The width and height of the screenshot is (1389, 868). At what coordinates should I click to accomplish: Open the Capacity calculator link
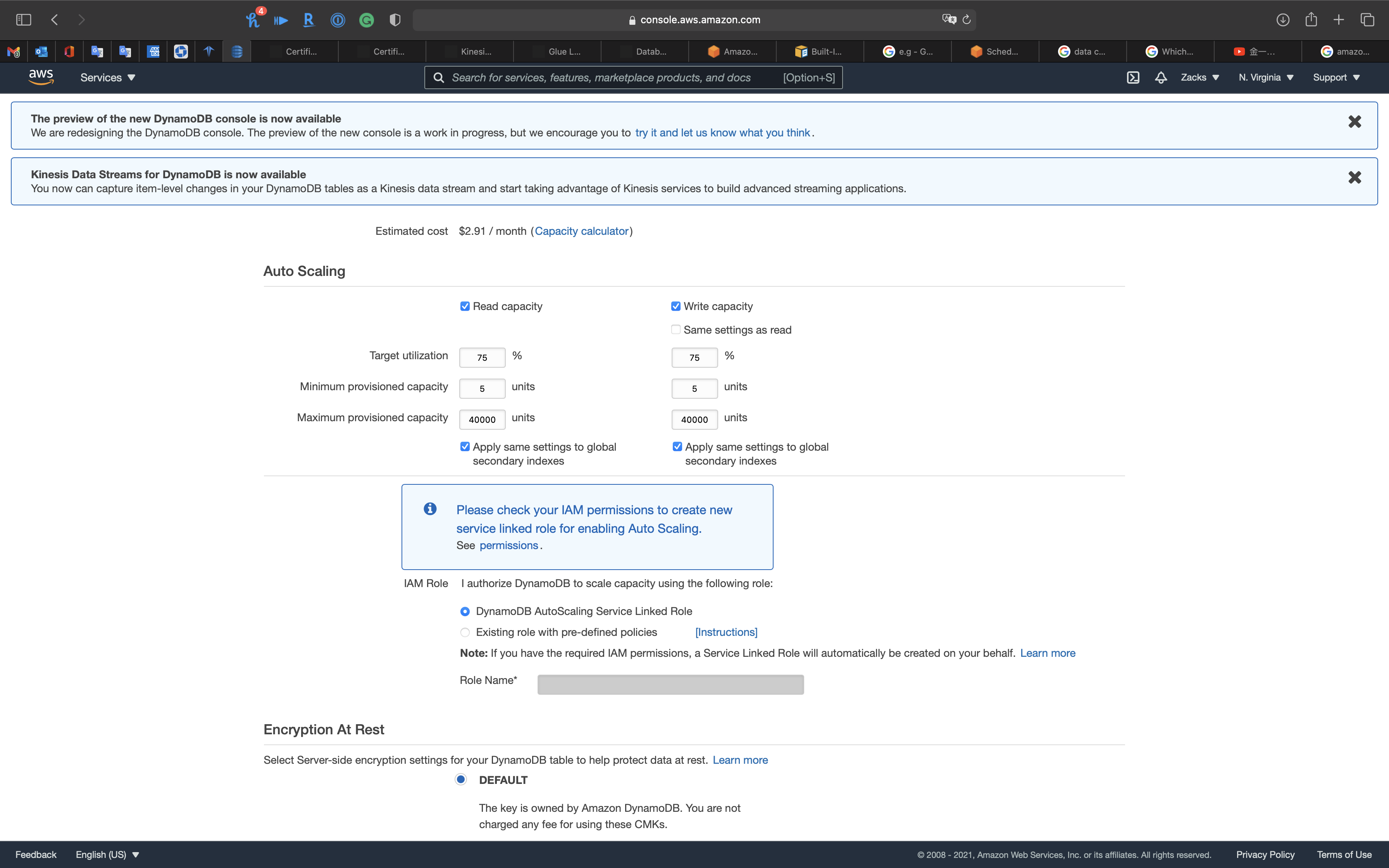coord(581,231)
